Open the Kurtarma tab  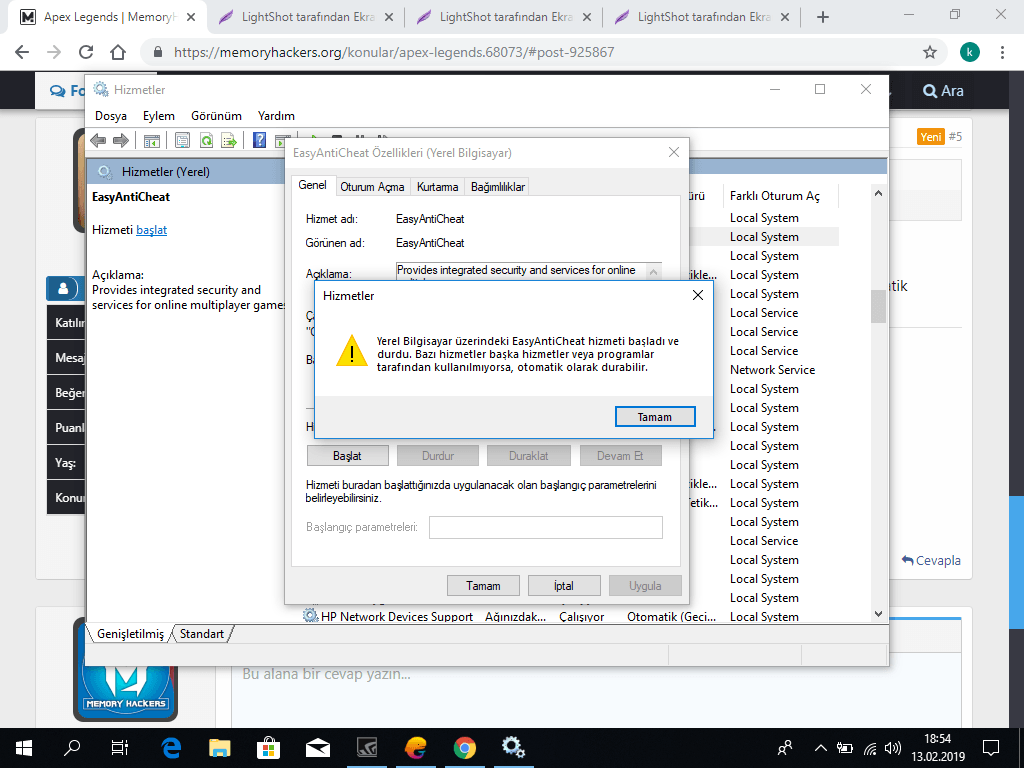tap(438, 187)
